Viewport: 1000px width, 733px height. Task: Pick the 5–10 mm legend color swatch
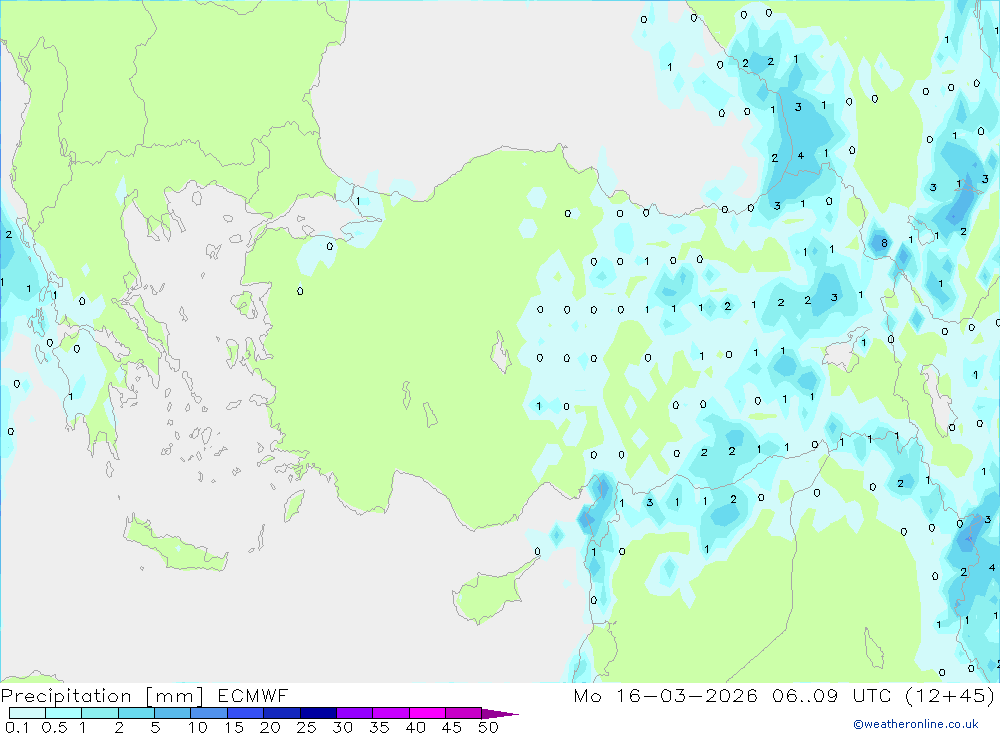click(x=173, y=714)
